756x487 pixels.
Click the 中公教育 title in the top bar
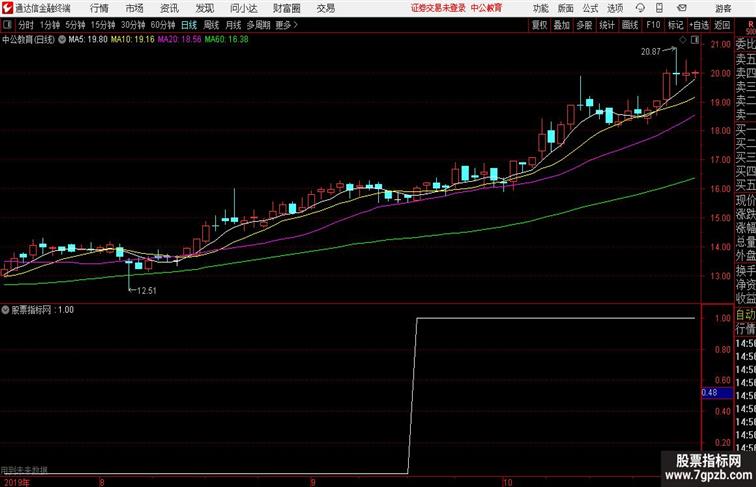tap(486, 8)
